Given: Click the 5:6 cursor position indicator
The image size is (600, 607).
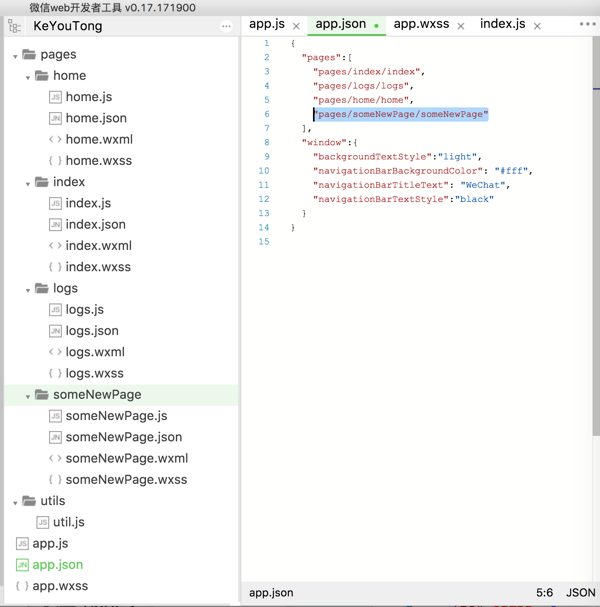Looking at the screenshot, I should point(544,593).
